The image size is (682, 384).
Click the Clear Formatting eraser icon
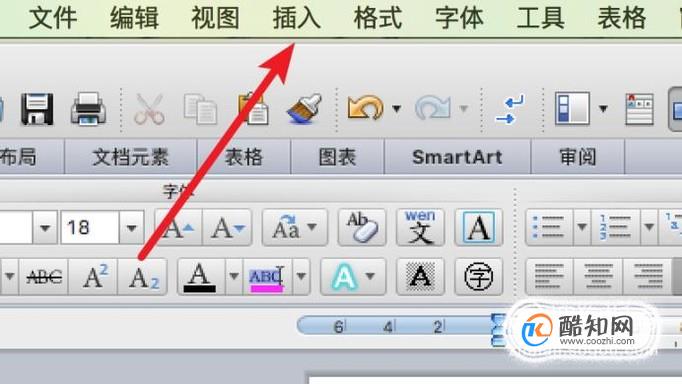(362, 227)
